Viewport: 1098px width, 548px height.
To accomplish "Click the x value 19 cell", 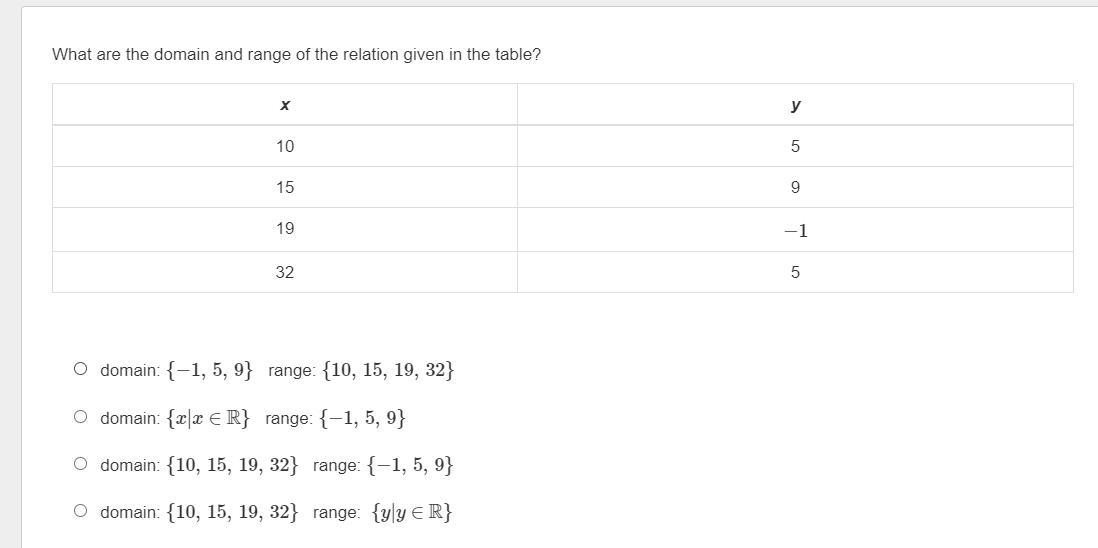I will point(285,229).
